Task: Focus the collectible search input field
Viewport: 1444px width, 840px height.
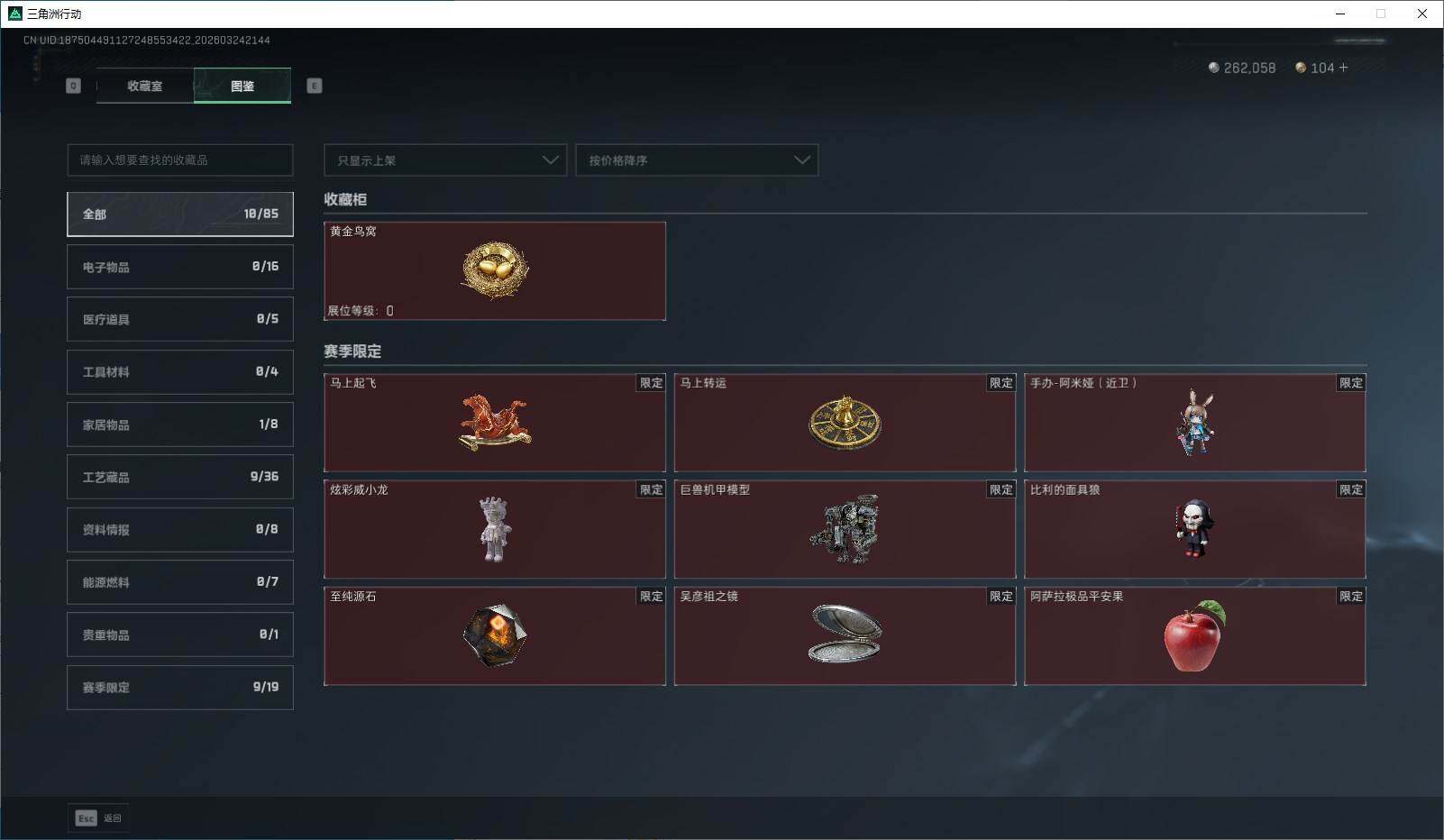Action: point(180,160)
